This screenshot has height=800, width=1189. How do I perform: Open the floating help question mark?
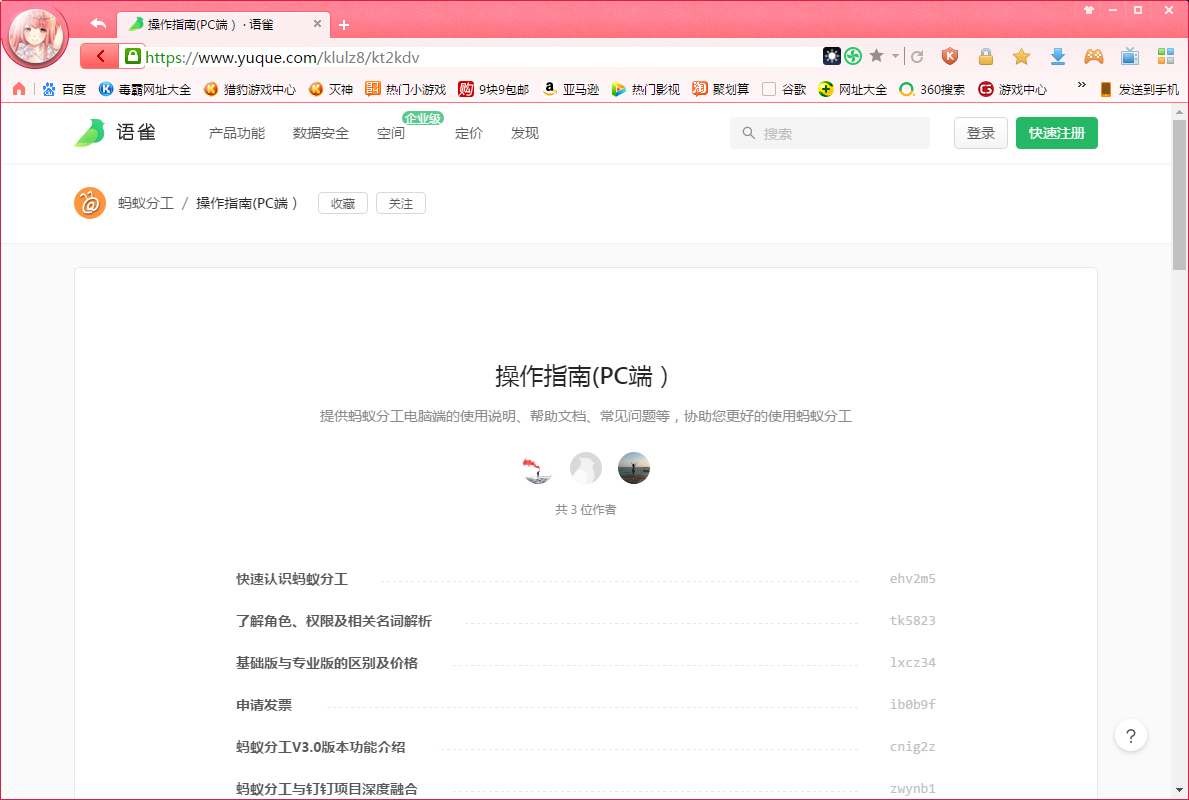tap(1131, 735)
